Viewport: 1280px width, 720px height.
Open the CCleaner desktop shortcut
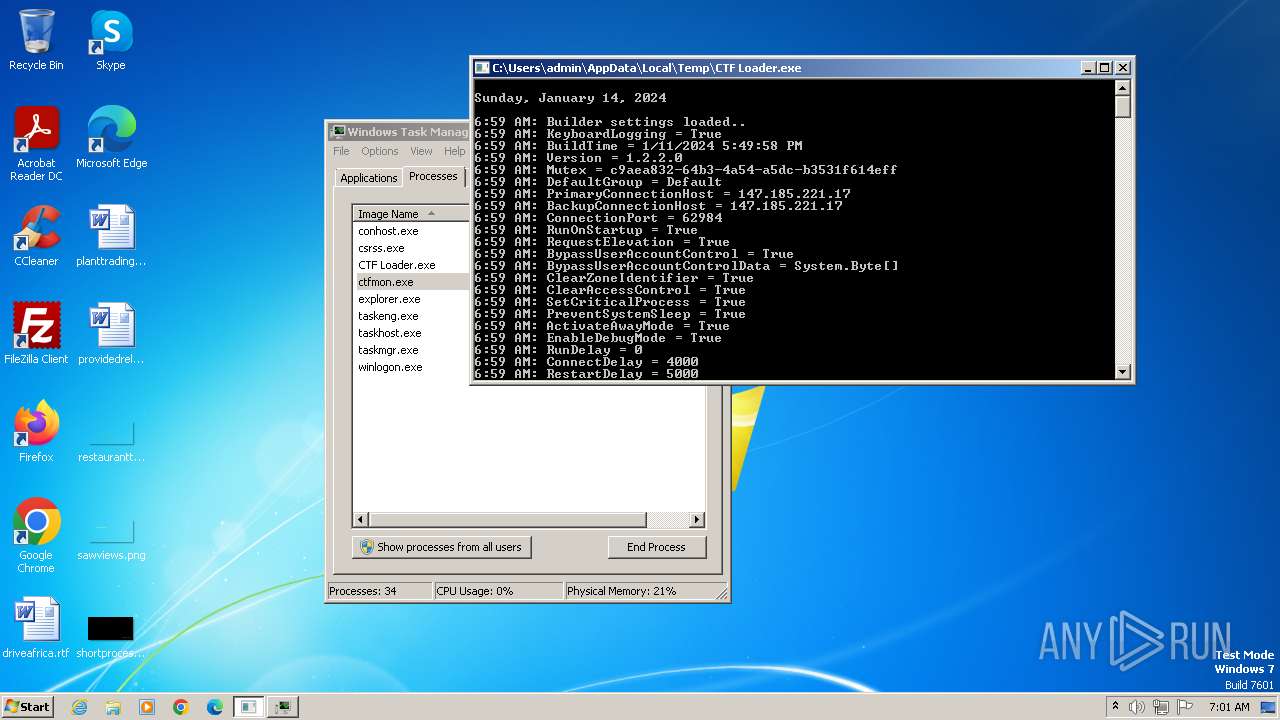pos(36,236)
